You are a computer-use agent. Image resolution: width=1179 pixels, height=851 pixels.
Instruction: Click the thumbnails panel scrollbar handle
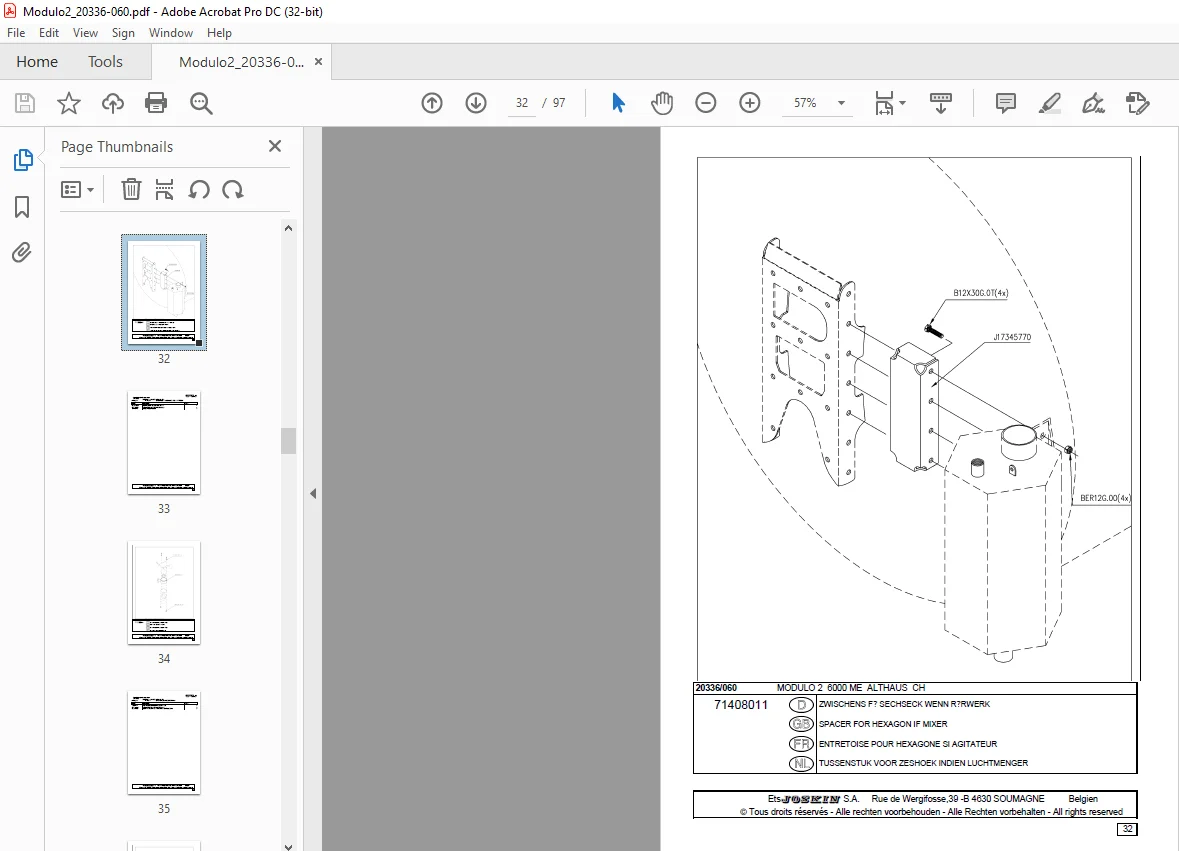point(288,441)
